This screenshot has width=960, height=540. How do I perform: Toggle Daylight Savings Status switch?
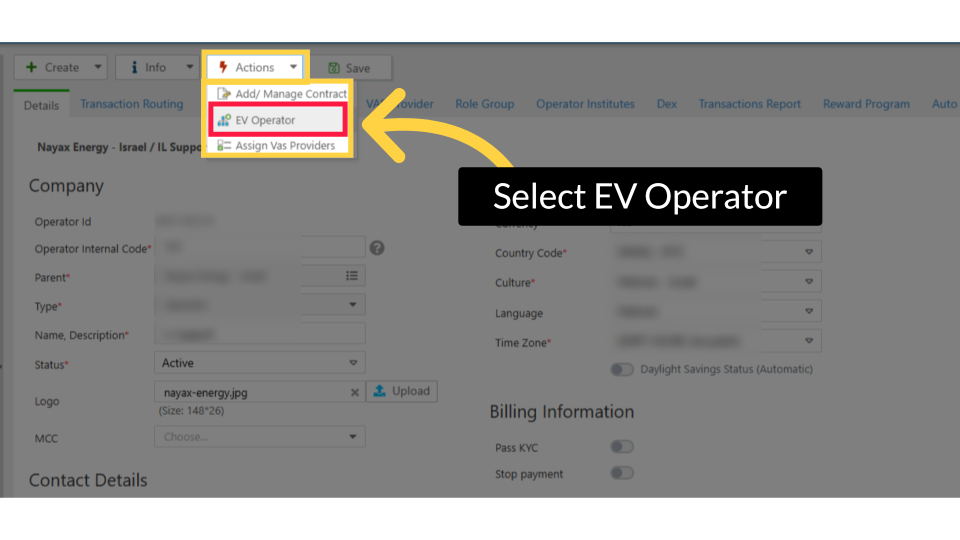(622, 369)
